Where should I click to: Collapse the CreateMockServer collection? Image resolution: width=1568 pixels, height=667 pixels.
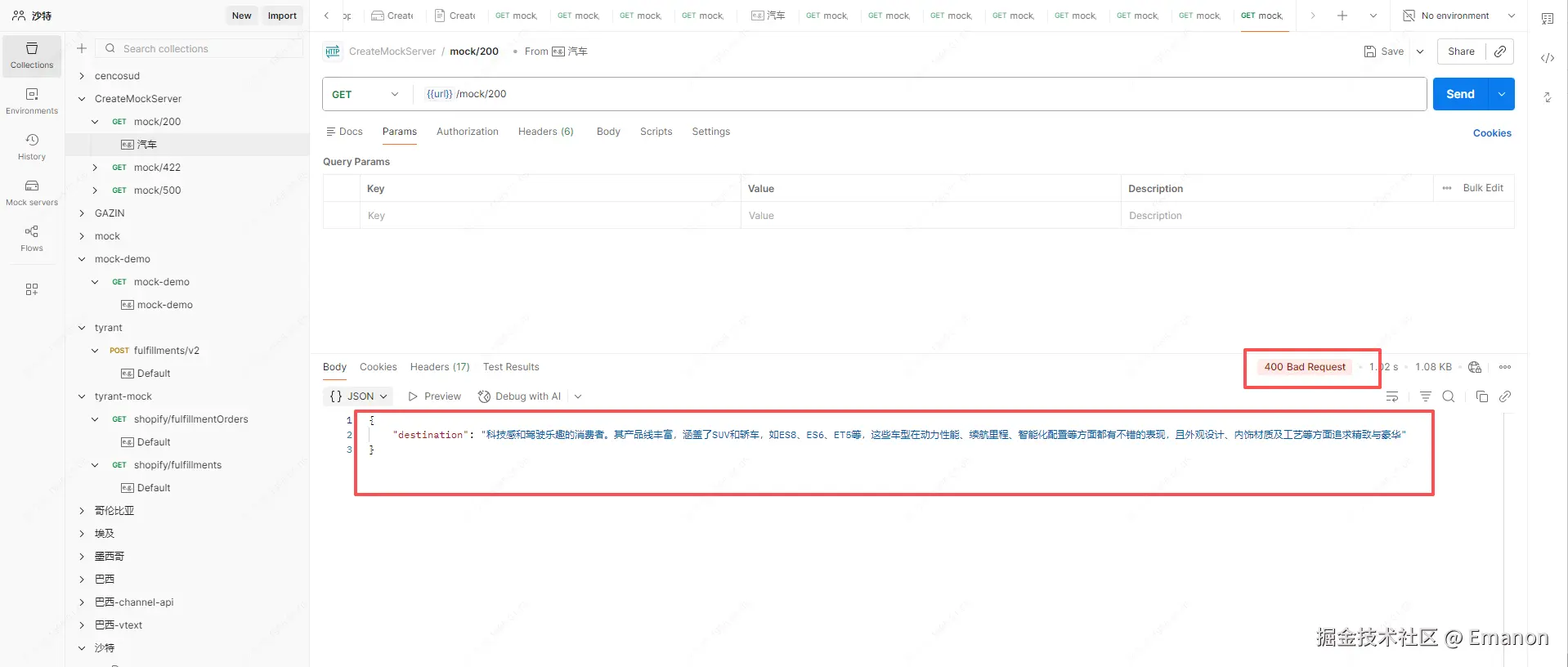click(x=82, y=99)
